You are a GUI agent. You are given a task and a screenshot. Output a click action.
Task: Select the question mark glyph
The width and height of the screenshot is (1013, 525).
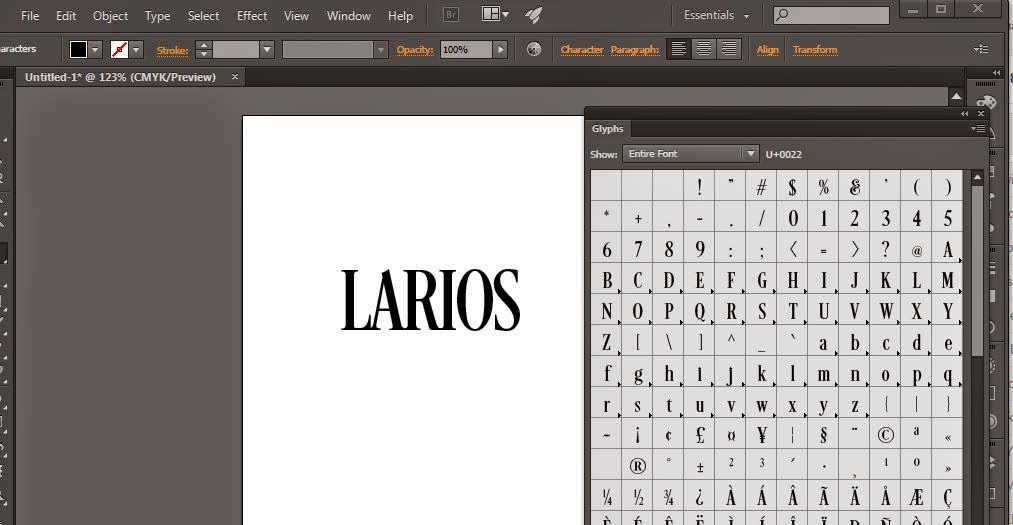coord(885,249)
